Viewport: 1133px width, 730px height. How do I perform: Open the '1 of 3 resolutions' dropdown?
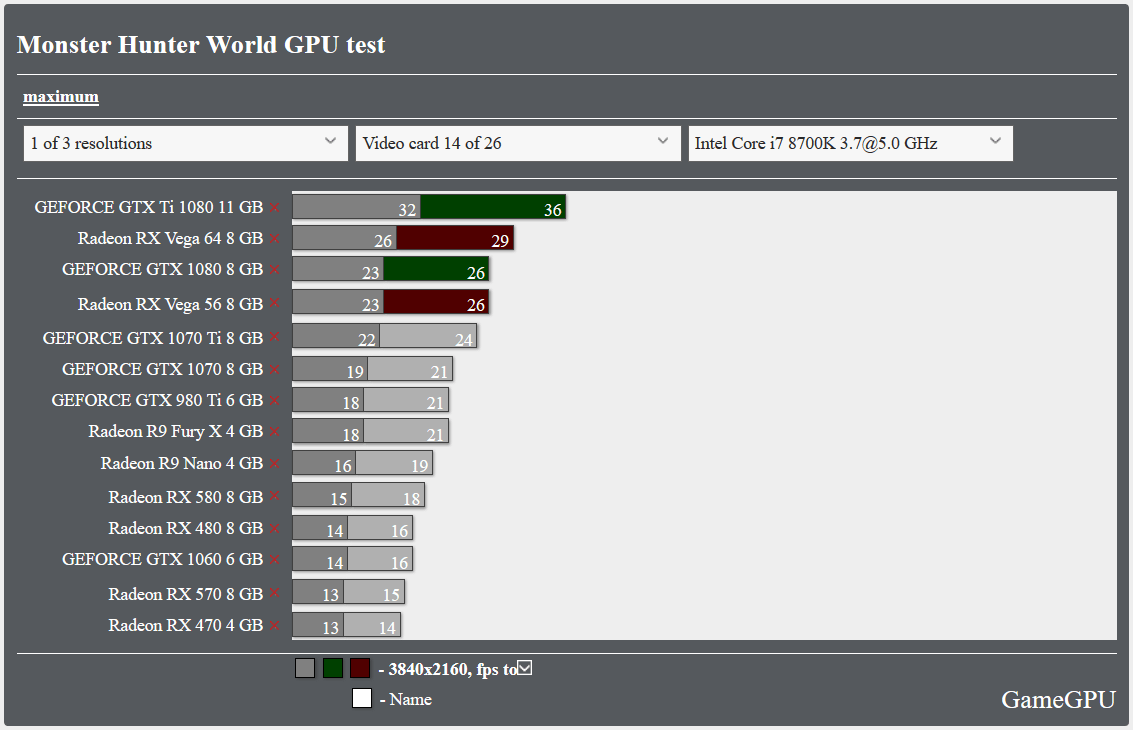coord(186,143)
